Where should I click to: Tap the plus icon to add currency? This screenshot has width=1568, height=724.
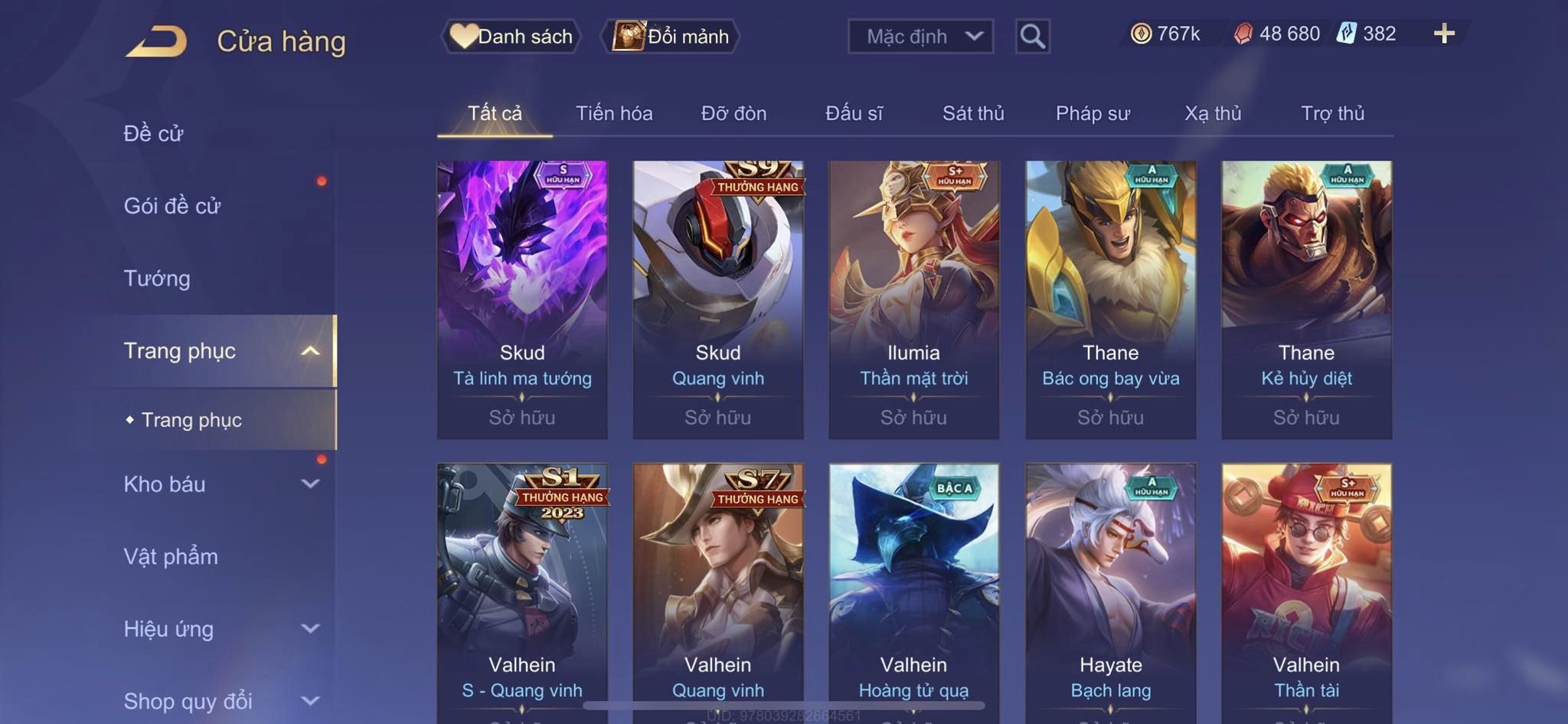[1444, 34]
